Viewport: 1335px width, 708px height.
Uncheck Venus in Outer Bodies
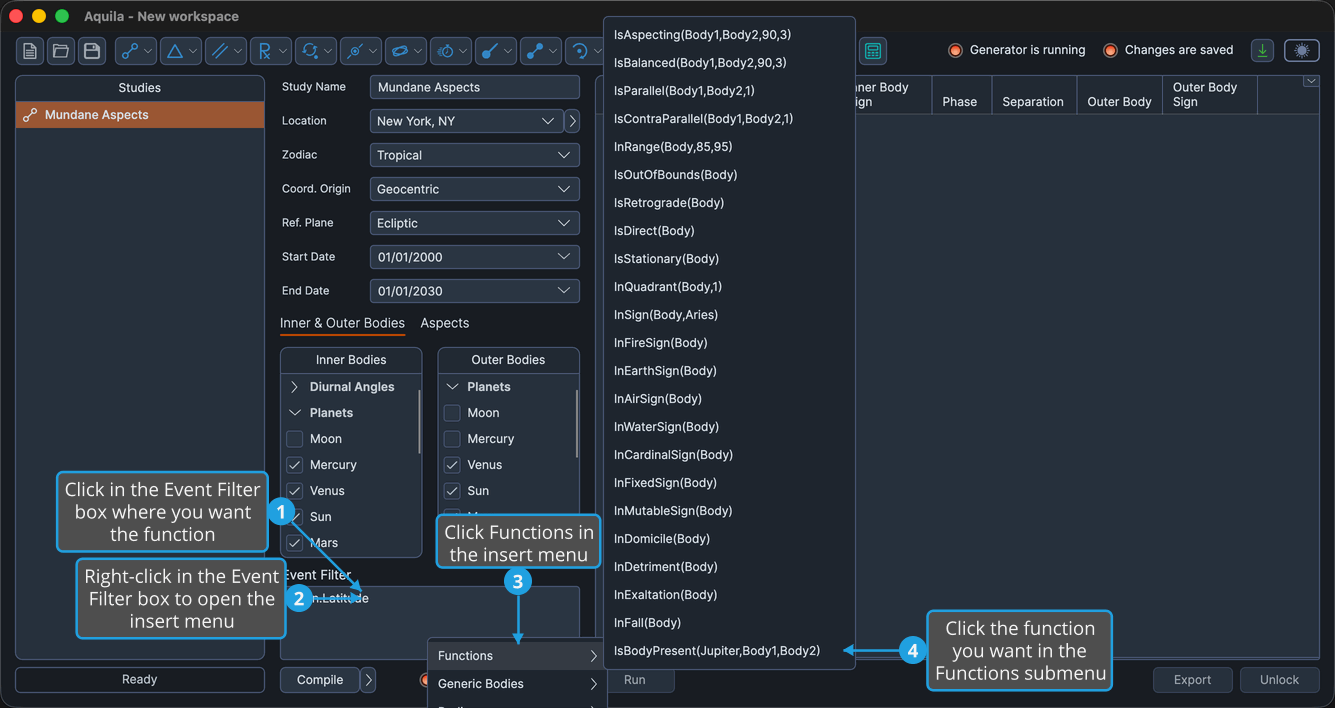452,465
